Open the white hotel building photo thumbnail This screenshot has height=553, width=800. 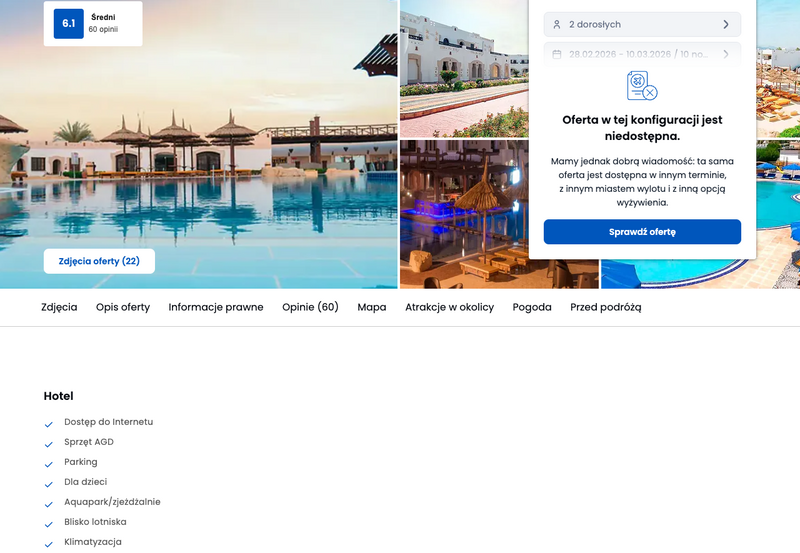(464, 69)
